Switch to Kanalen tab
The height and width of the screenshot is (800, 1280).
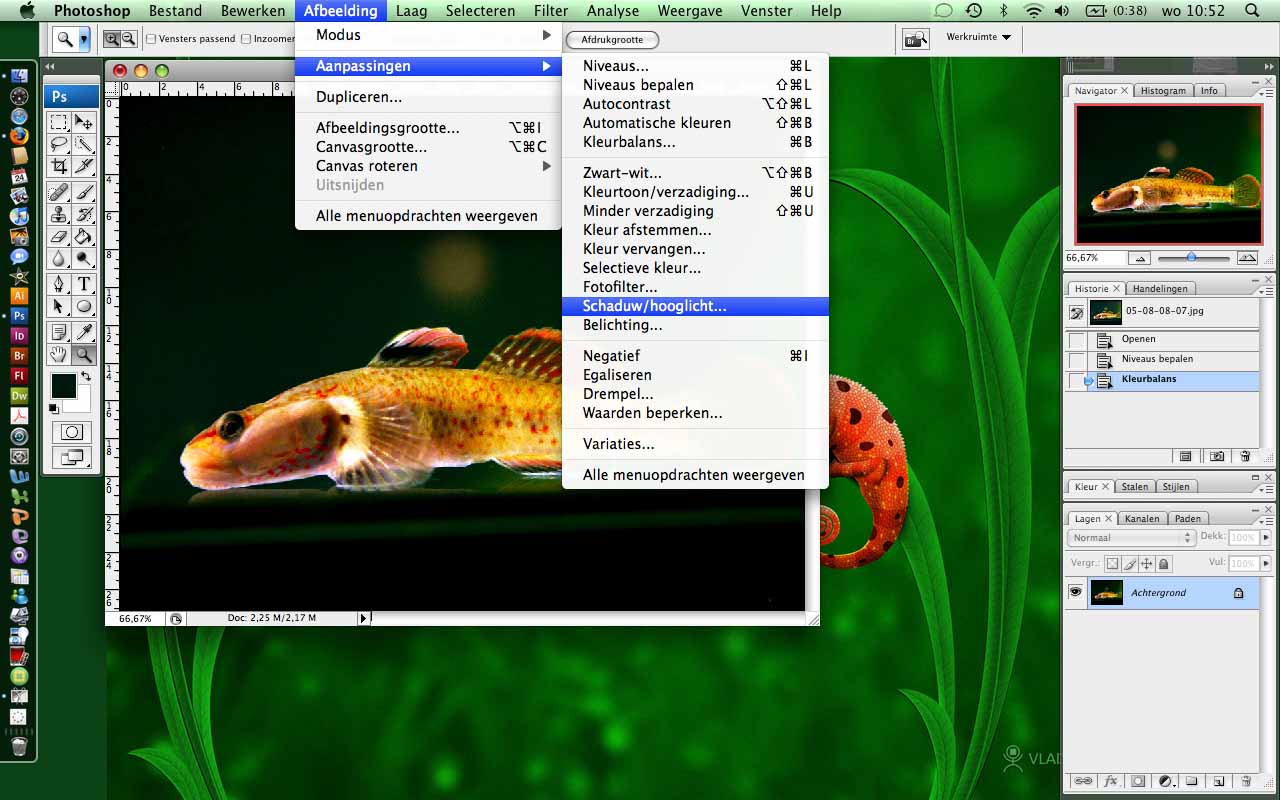[x=1142, y=518]
